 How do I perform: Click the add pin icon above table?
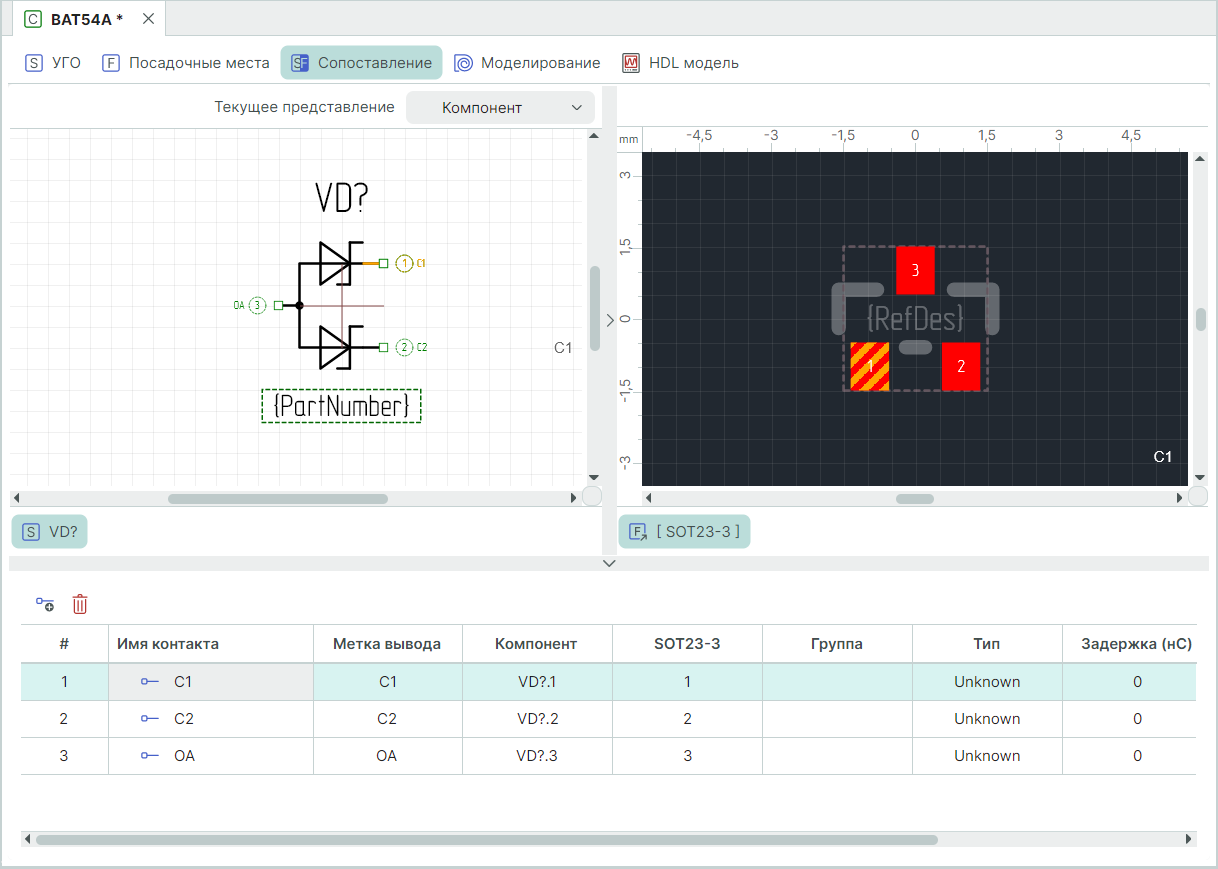tap(45, 604)
